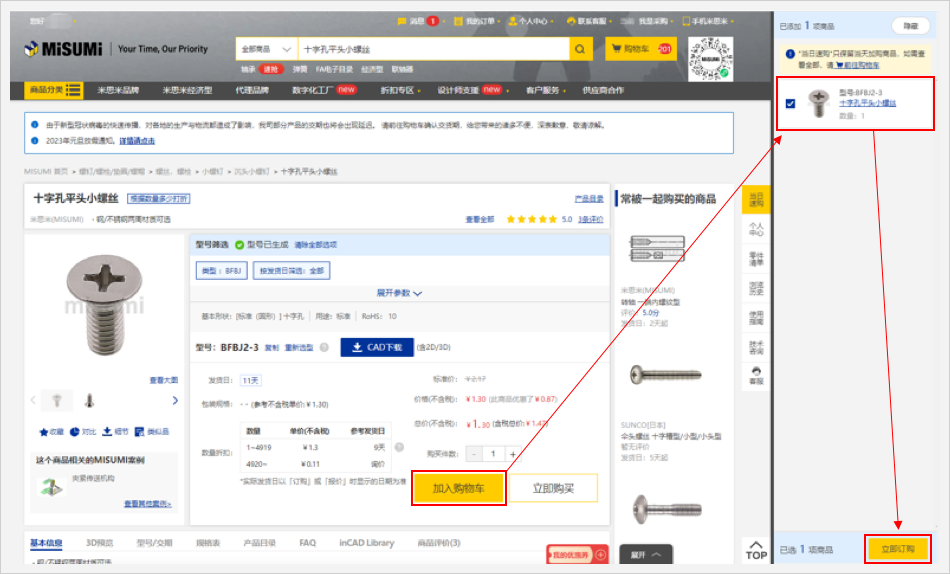The image size is (950, 574).
Task: Switch to the 3D预览 tab
Action: [x=100, y=543]
